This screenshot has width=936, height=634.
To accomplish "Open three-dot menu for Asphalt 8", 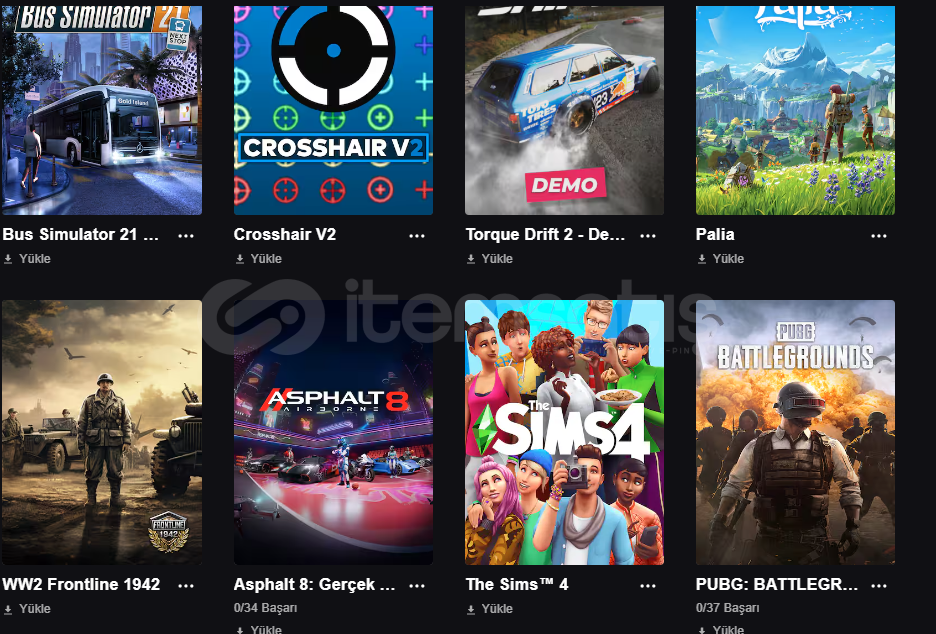I will coord(417,585).
